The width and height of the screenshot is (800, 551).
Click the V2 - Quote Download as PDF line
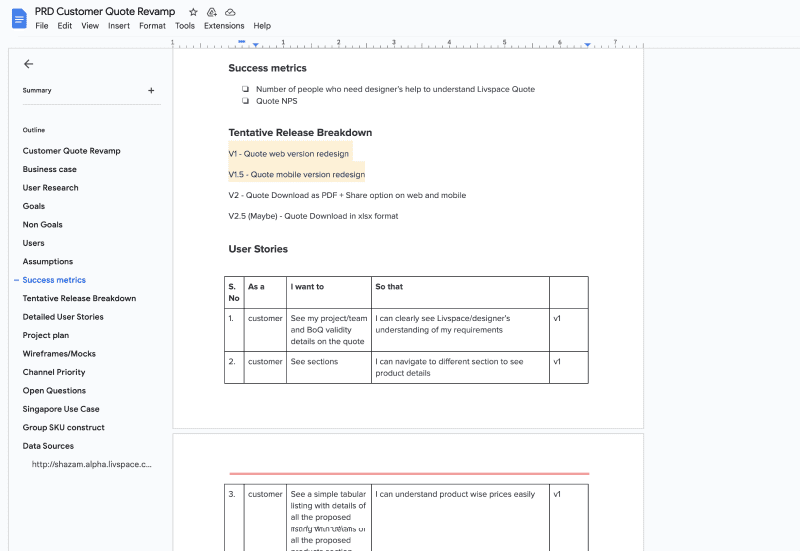pyautogui.click(x=347, y=195)
